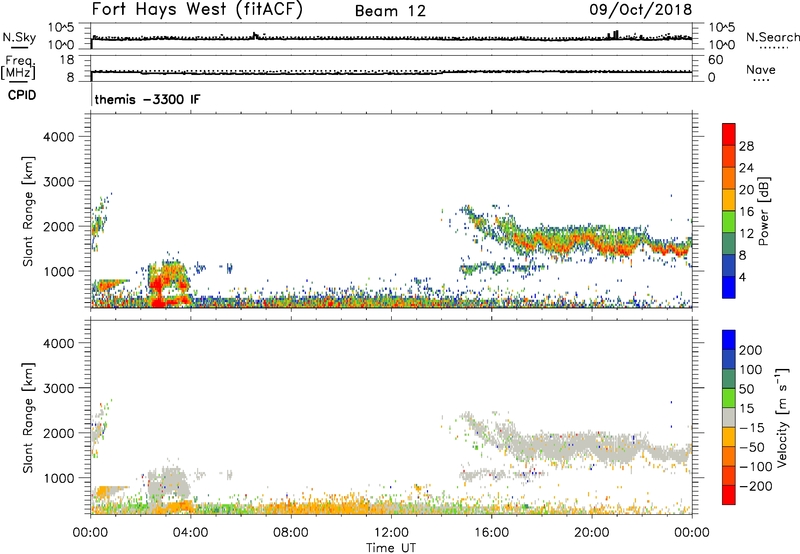Click the 'N.Sky' axis label
Image resolution: width=800 pixels, height=554 pixels.
pyautogui.click(x=19, y=37)
